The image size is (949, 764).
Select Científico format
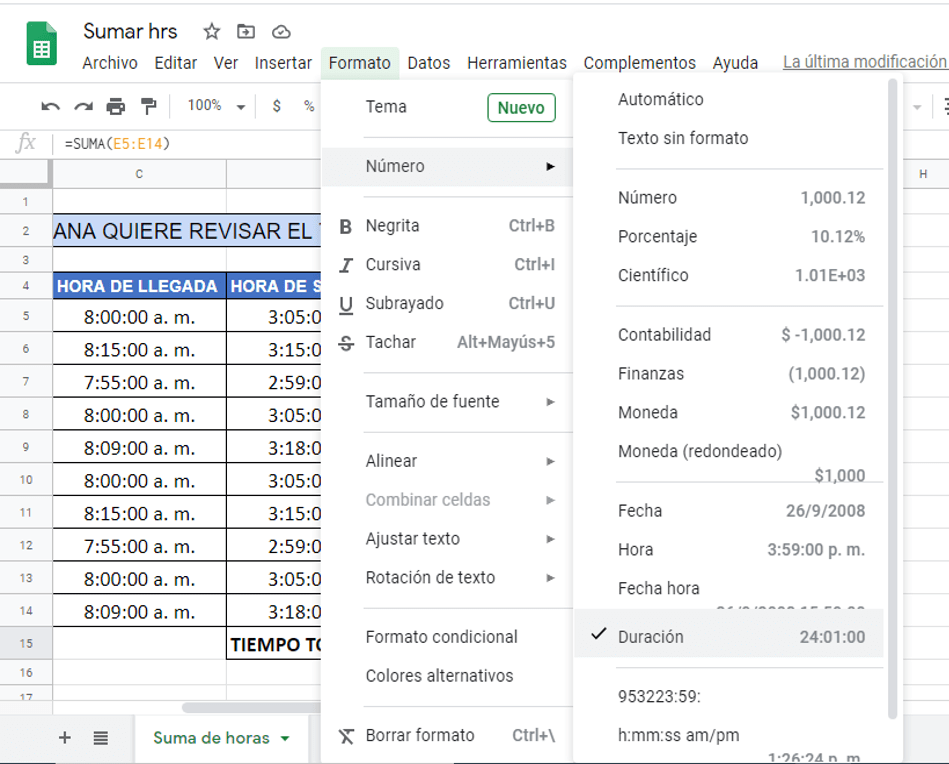[x=729, y=275]
